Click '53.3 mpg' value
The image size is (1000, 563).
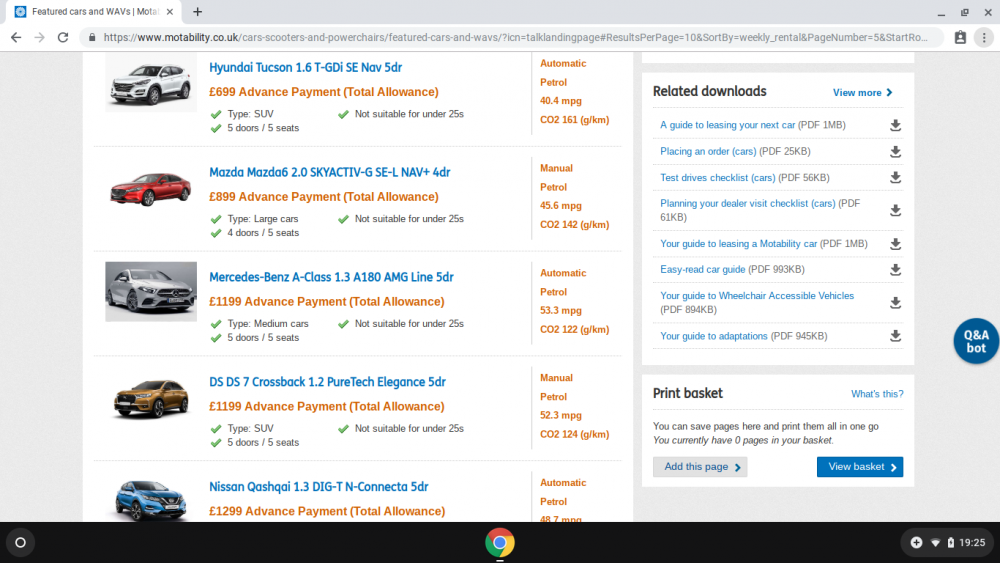pos(561,311)
